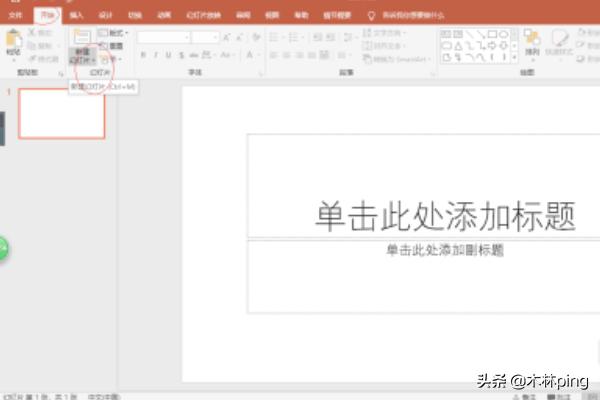Expand the Section dropdown under Reset
The height and width of the screenshot is (400, 600).
pyautogui.click(x=111, y=59)
